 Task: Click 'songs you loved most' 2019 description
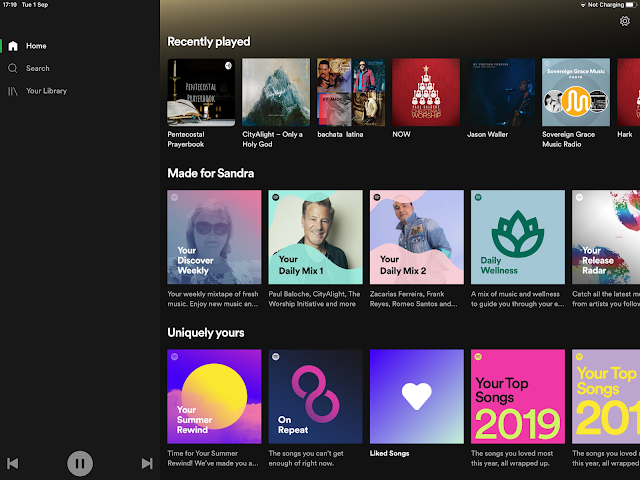[x=512, y=458]
